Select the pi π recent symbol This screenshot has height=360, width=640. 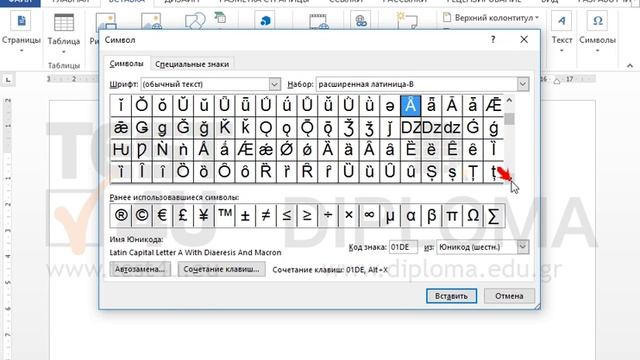[452, 216]
